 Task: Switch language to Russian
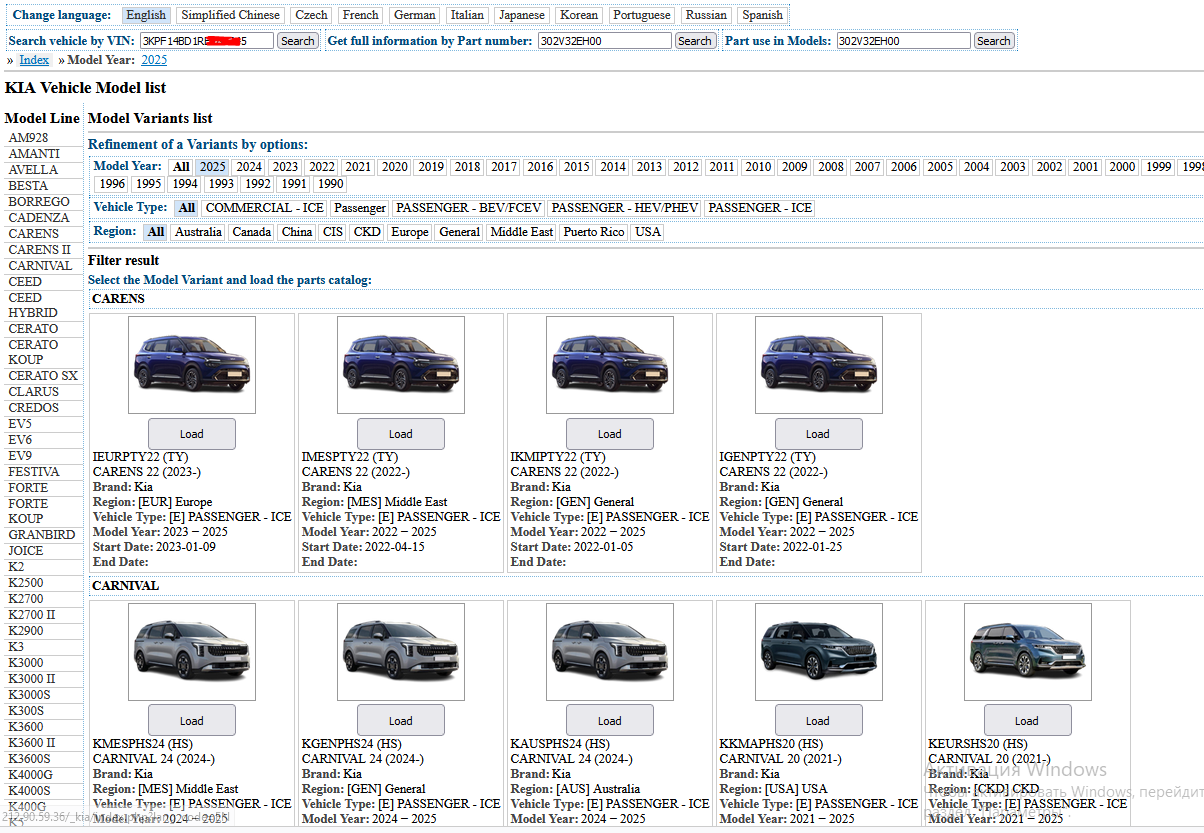pyautogui.click(x=707, y=15)
